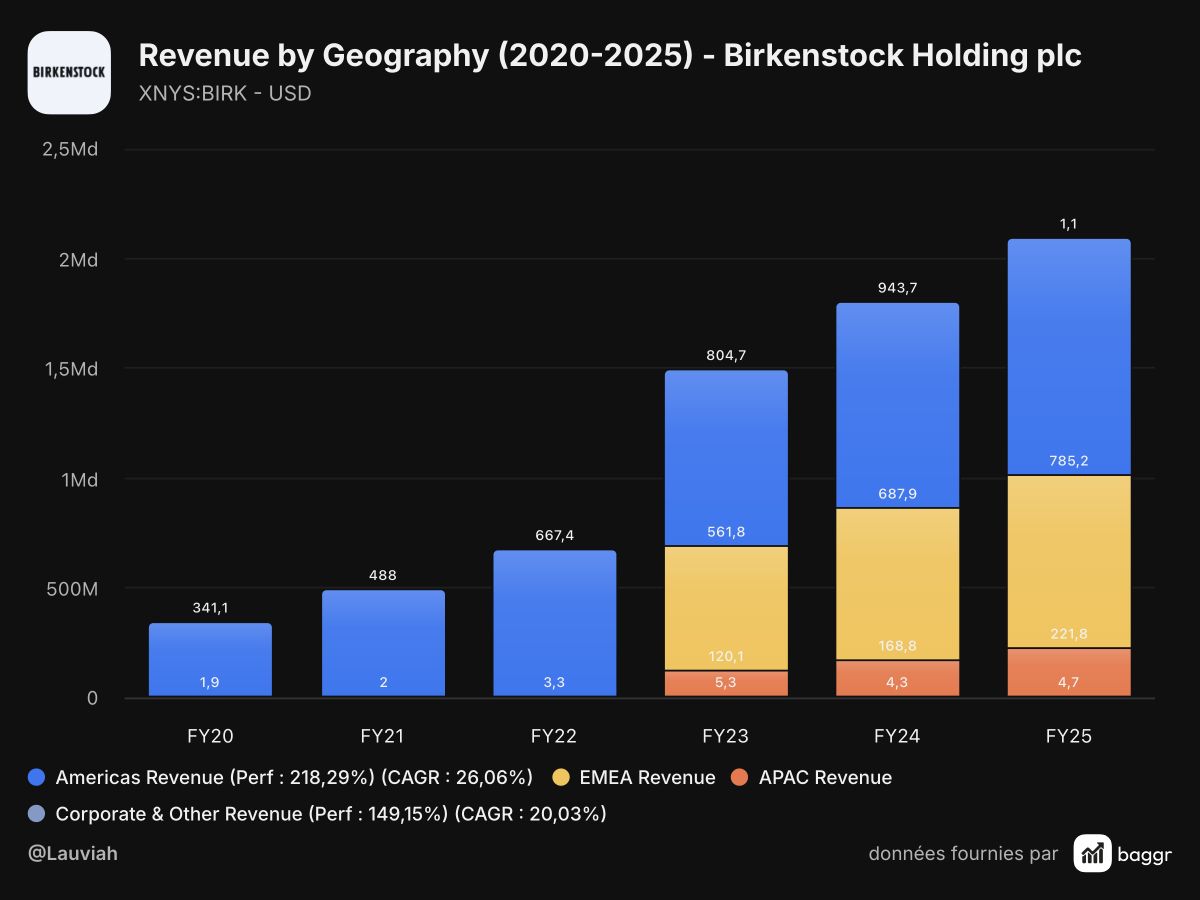Screen dimensions: 1200x900
Task: Click the 785,2 data label
Action: pyautogui.click(x=1069, y=461)
